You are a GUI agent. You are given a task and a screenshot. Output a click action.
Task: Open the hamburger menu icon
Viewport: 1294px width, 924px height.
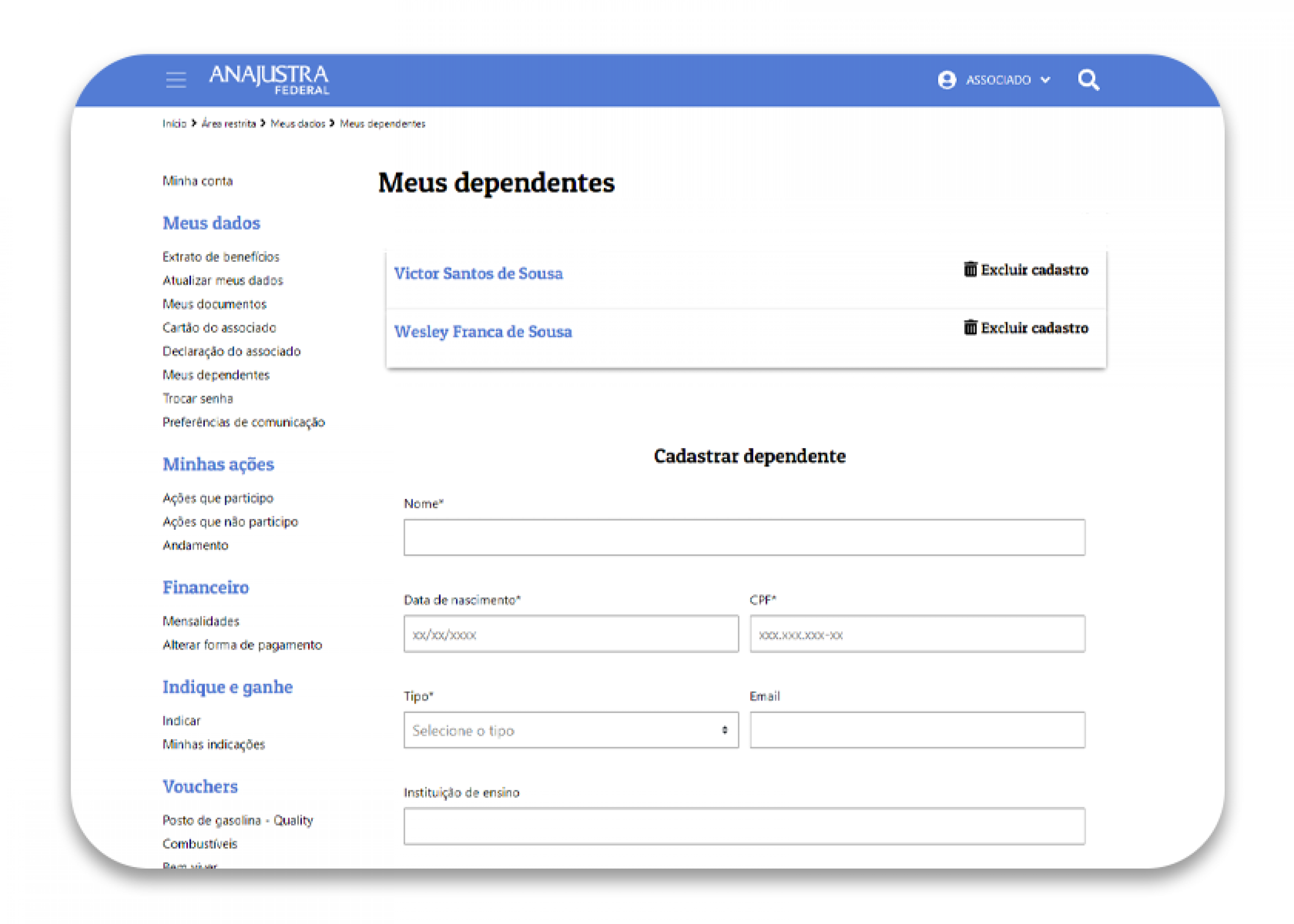click(176, 80)
